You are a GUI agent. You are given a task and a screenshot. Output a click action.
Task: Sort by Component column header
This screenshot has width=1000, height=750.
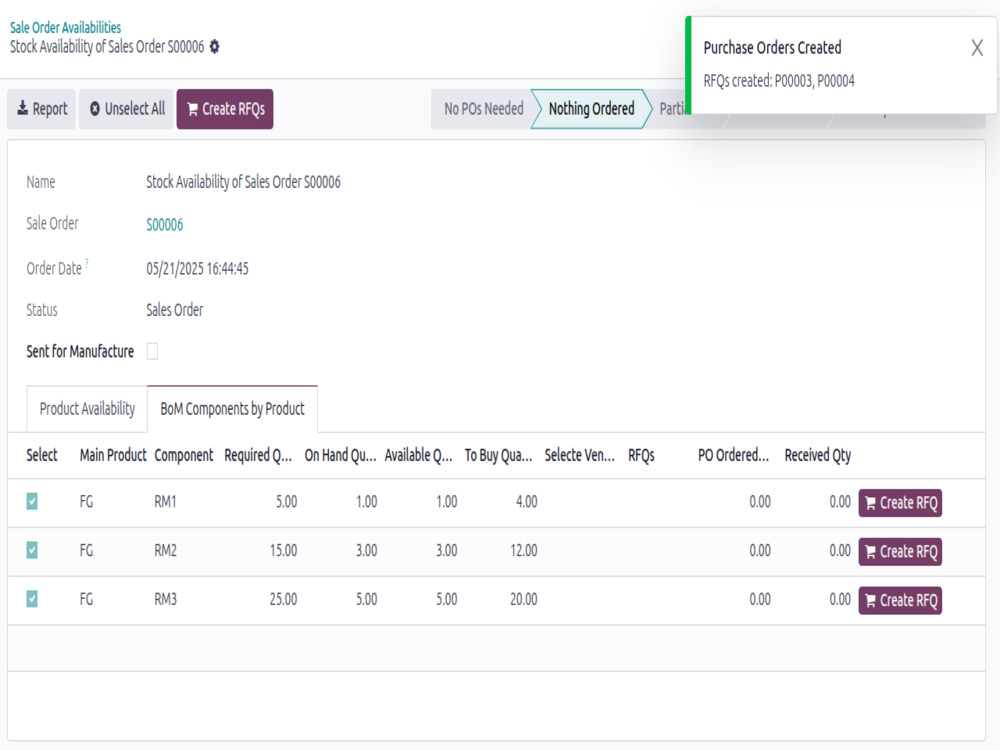184,455
